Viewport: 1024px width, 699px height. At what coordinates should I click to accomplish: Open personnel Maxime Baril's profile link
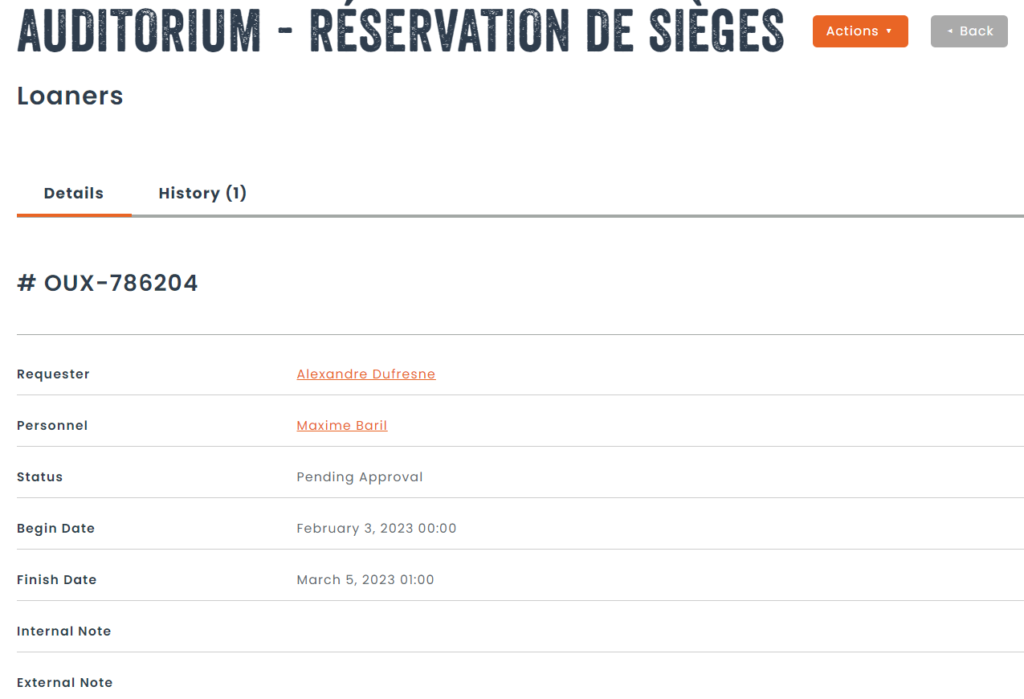coord(342,426)
